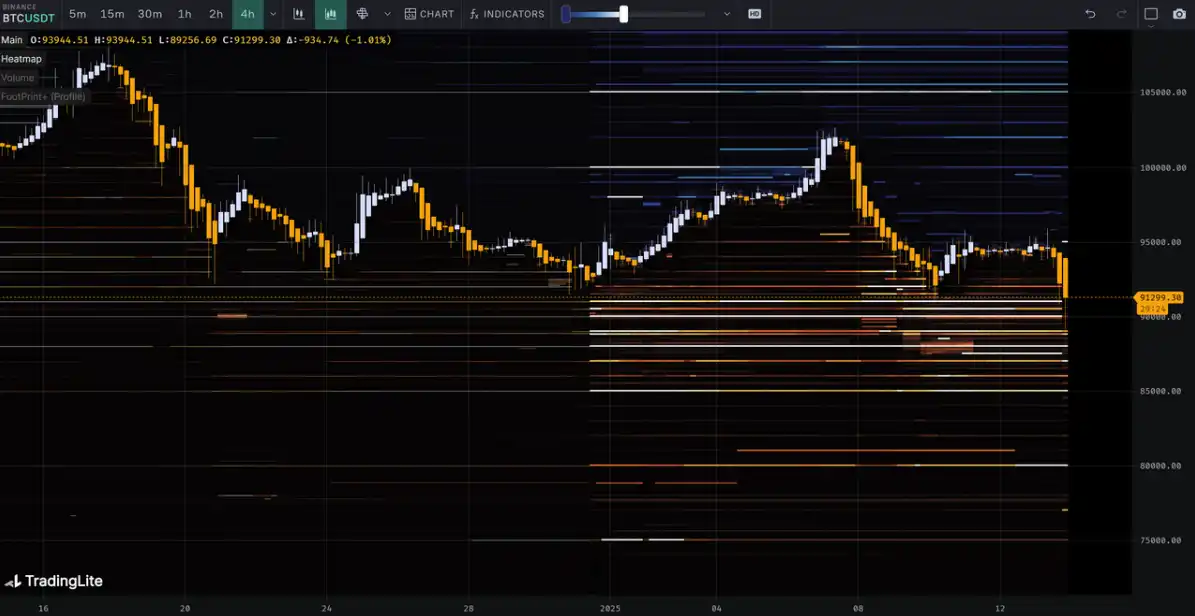Click the crosshair cursor tool icon
This screenshot has height=616, width=1195.
362,14
